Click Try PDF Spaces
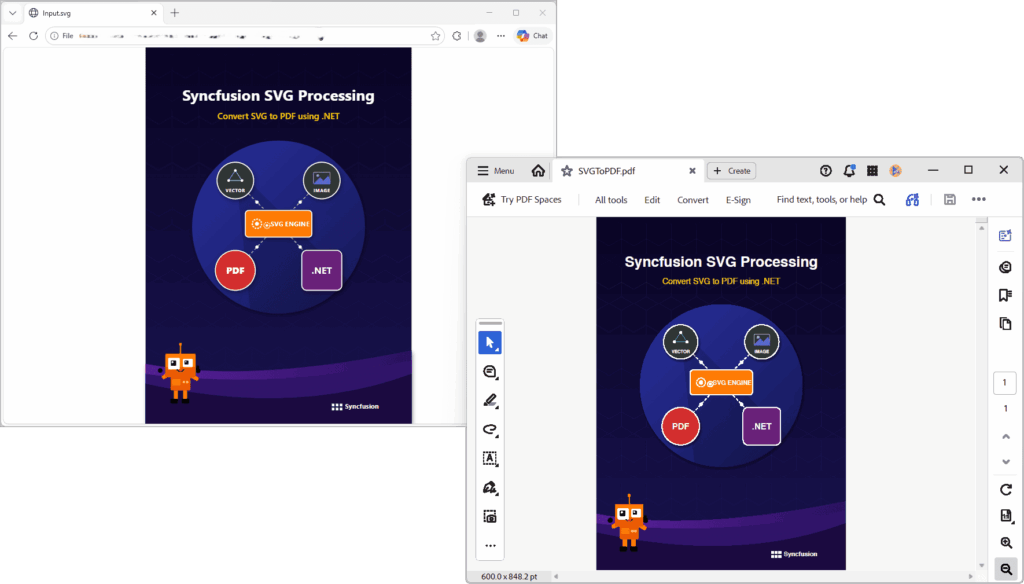Image resolution: width=1024 pixels, height=584 pixels. (522, 199)
